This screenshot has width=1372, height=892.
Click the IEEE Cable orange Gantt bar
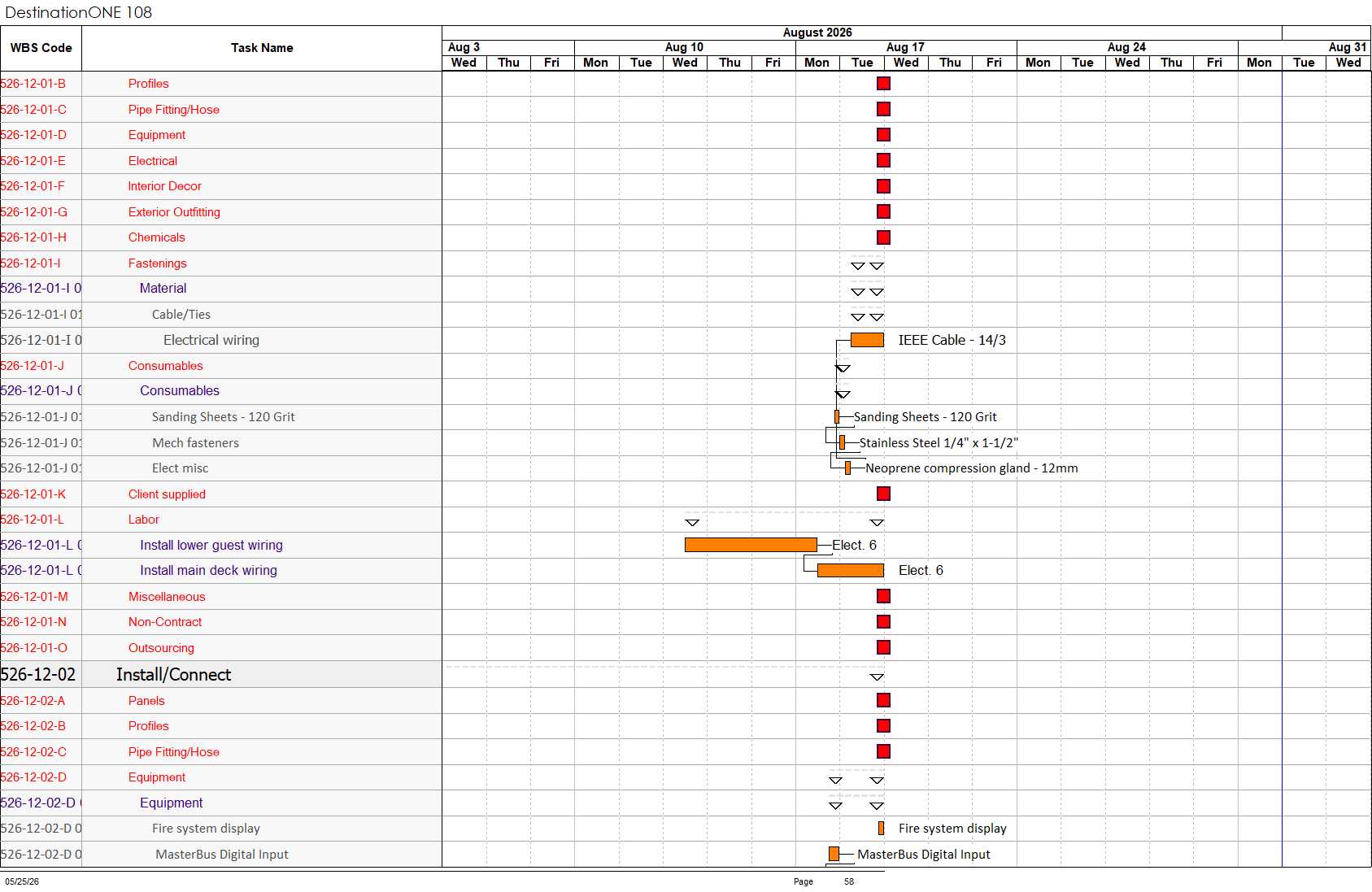(867, 340)
